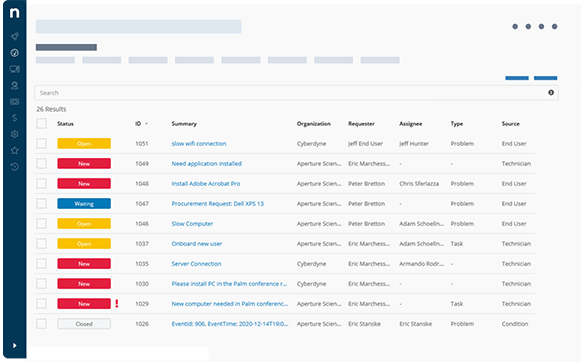This screenshot has height=362, width=584.
Task: Click the Source column header
Action: click(x=511, y=124)
